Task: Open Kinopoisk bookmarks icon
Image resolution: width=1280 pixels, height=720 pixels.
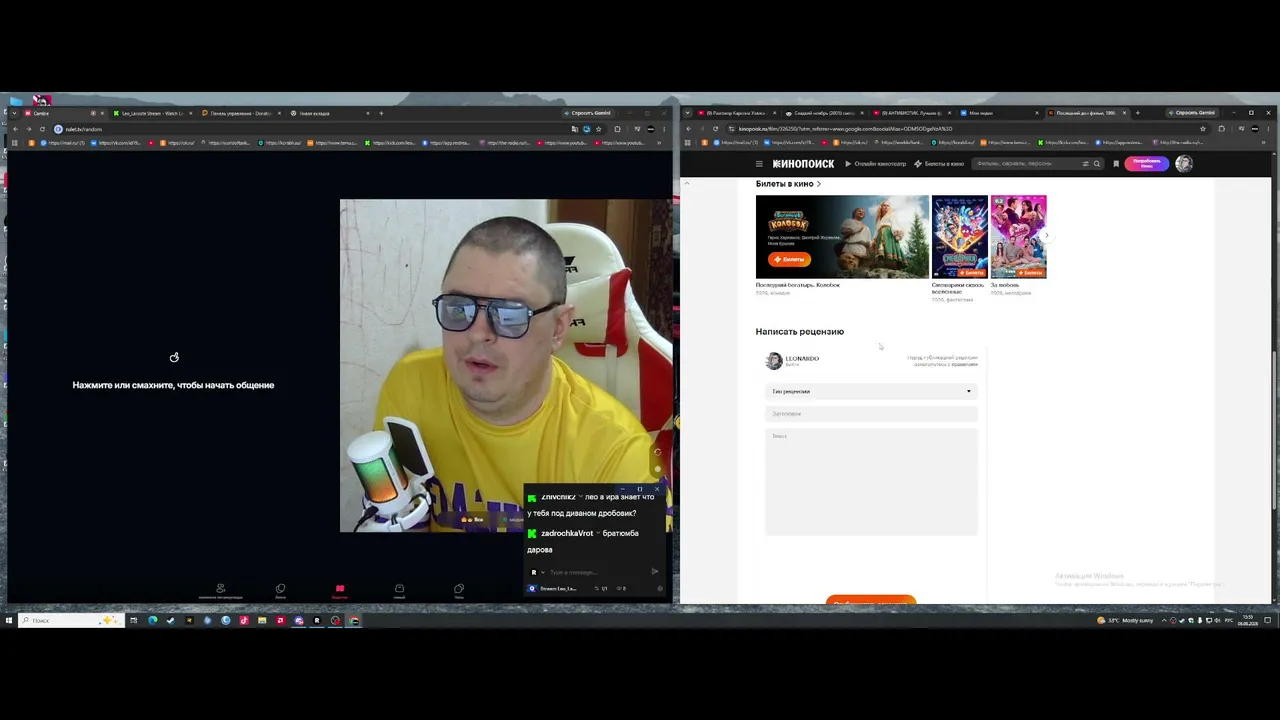Action: click(1116, 164)
